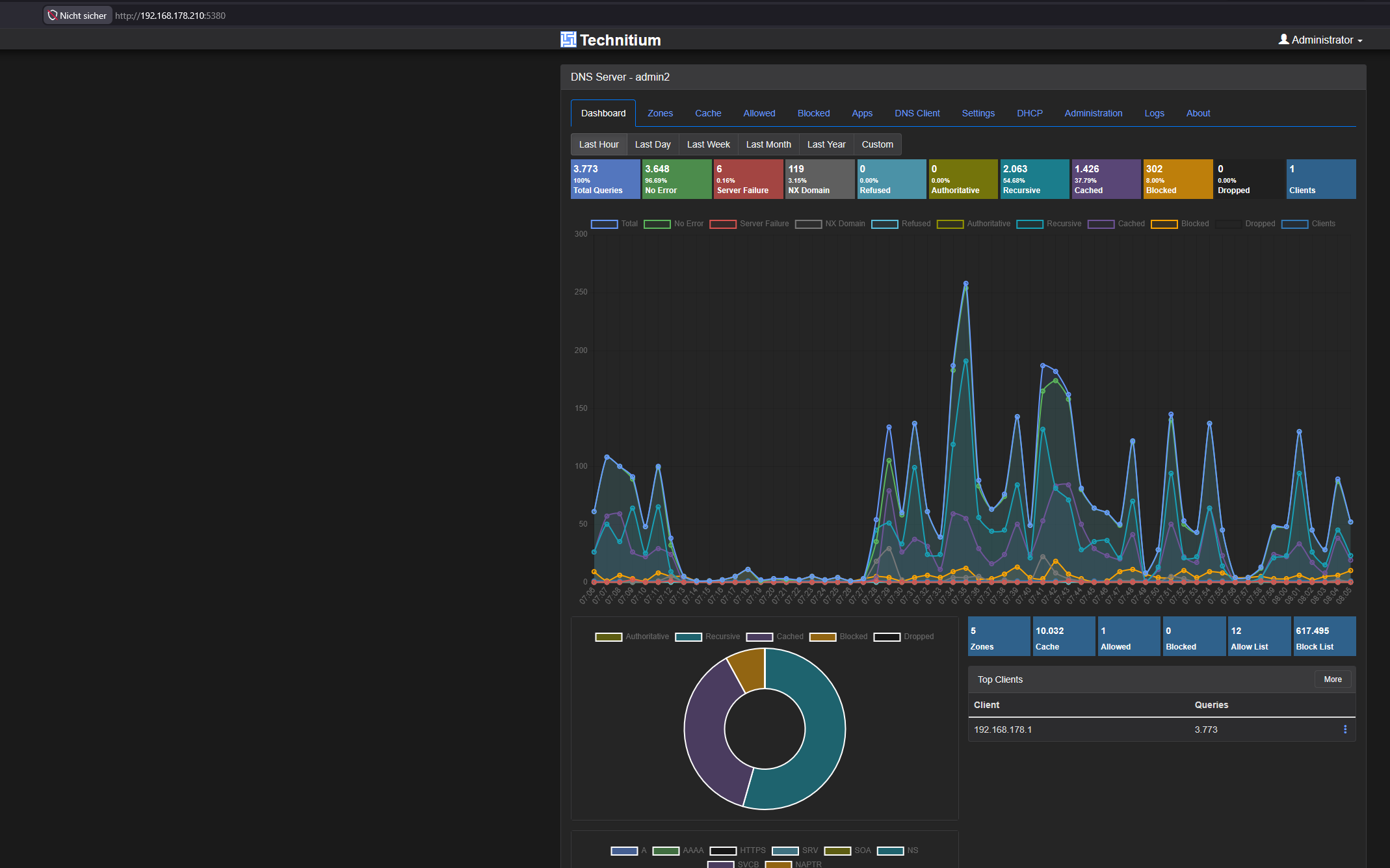Click the Administrator user icon
This screenshot has height=868, width=1390.
coord(1283,40)
